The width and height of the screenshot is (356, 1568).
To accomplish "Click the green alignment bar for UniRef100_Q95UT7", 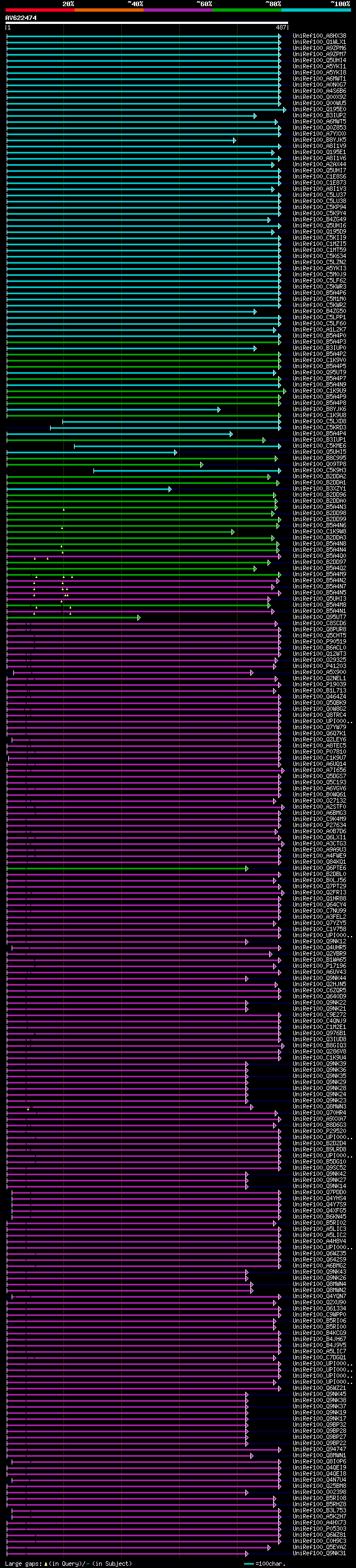I will click(x=73, y=617).
